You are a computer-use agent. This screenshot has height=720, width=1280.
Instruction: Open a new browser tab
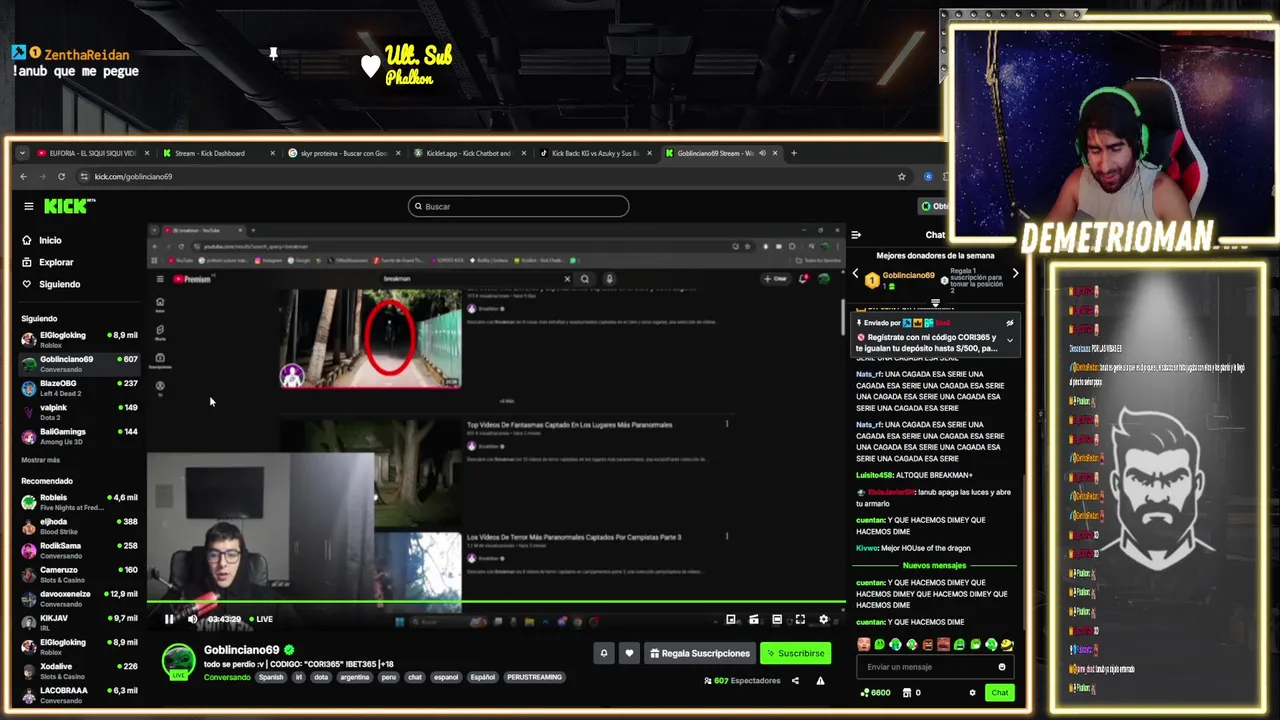click(794, 153)
